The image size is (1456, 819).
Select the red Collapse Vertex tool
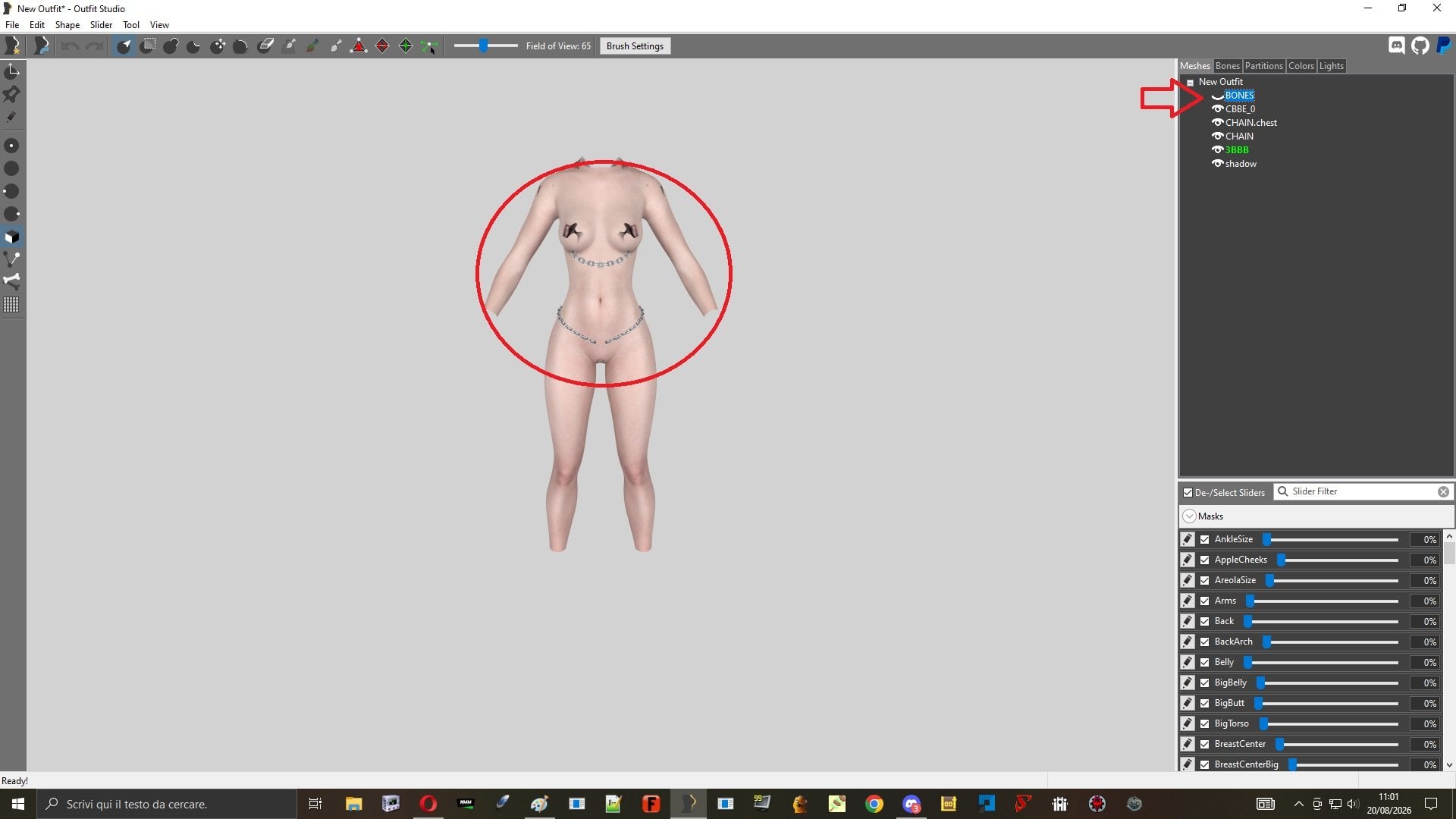pyautogui.click(x=359, y=46)
